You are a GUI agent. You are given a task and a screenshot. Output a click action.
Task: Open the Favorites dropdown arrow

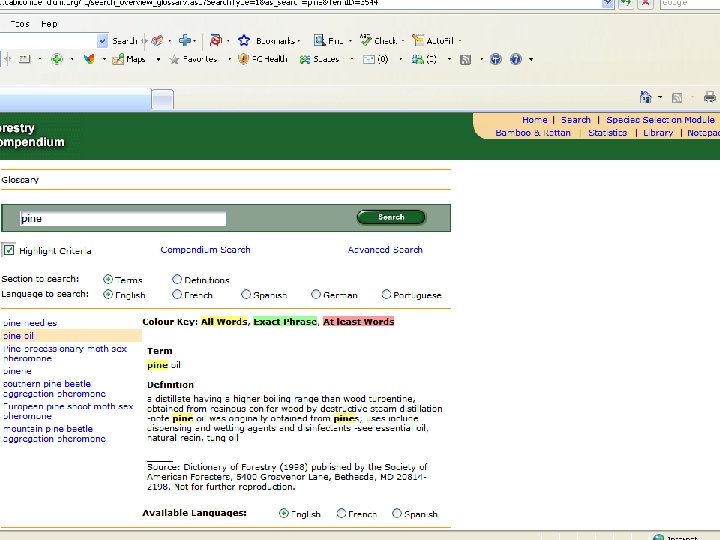(229, 59)
